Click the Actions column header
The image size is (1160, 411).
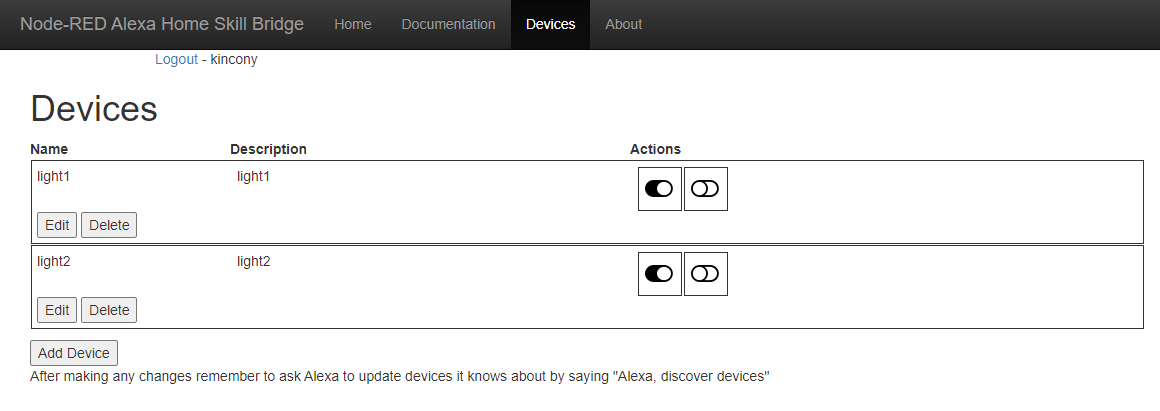(655, 149)
